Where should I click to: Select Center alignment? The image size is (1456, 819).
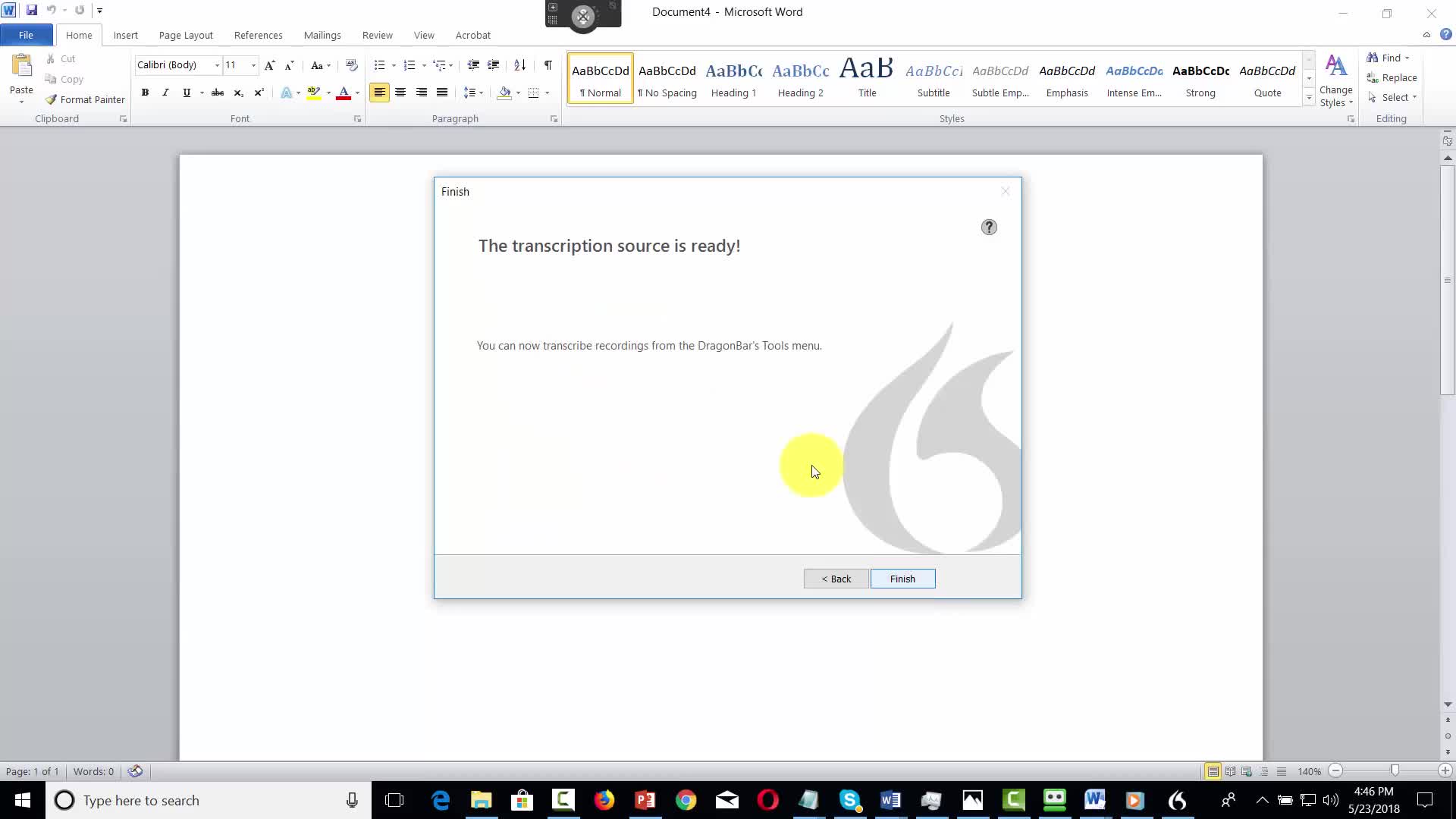tap(400, 93)
